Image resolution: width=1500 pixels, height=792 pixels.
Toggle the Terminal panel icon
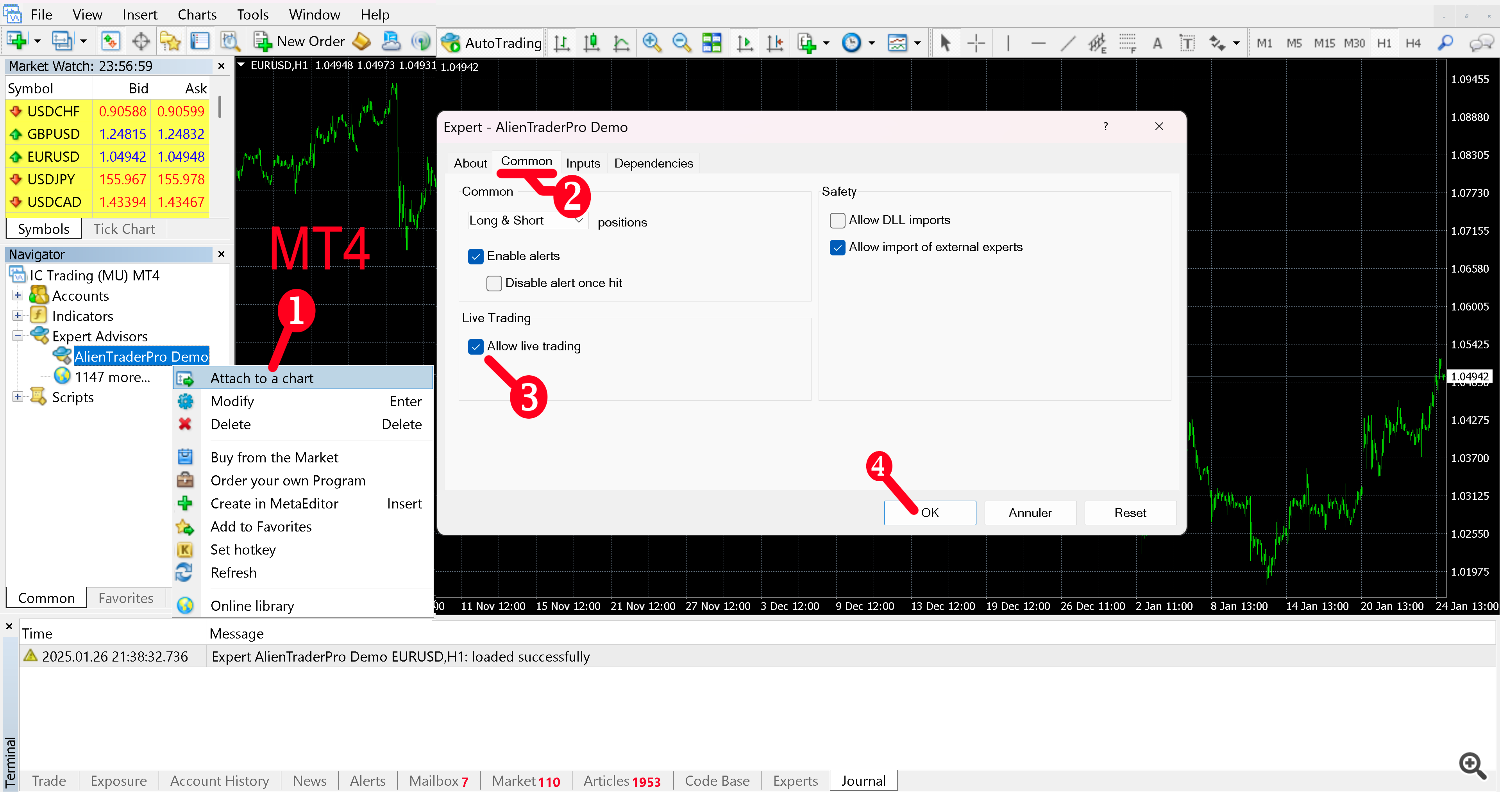coord(201,42)
